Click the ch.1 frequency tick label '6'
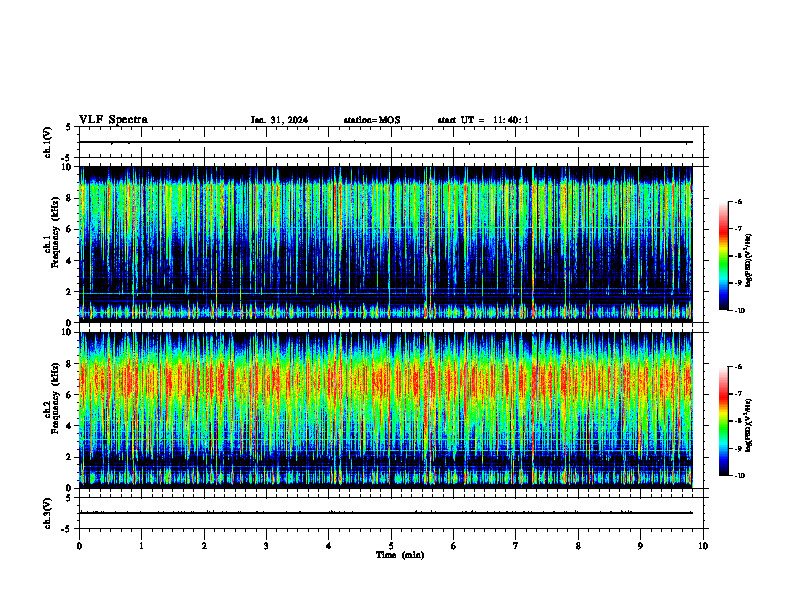The width and height of the screenshot is (792, 612). [70, 229]
